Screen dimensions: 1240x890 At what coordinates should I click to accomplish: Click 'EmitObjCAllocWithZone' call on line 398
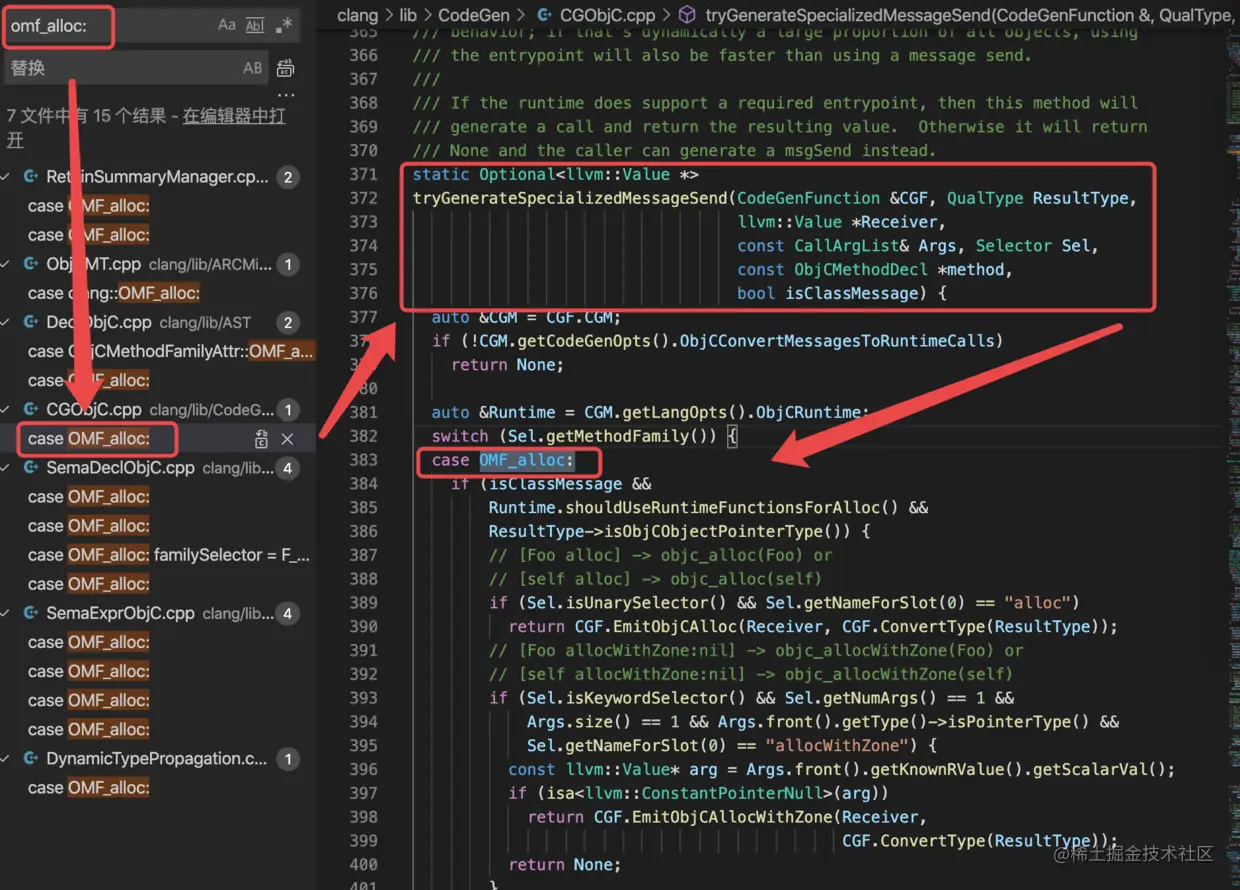tap(731, 817)
